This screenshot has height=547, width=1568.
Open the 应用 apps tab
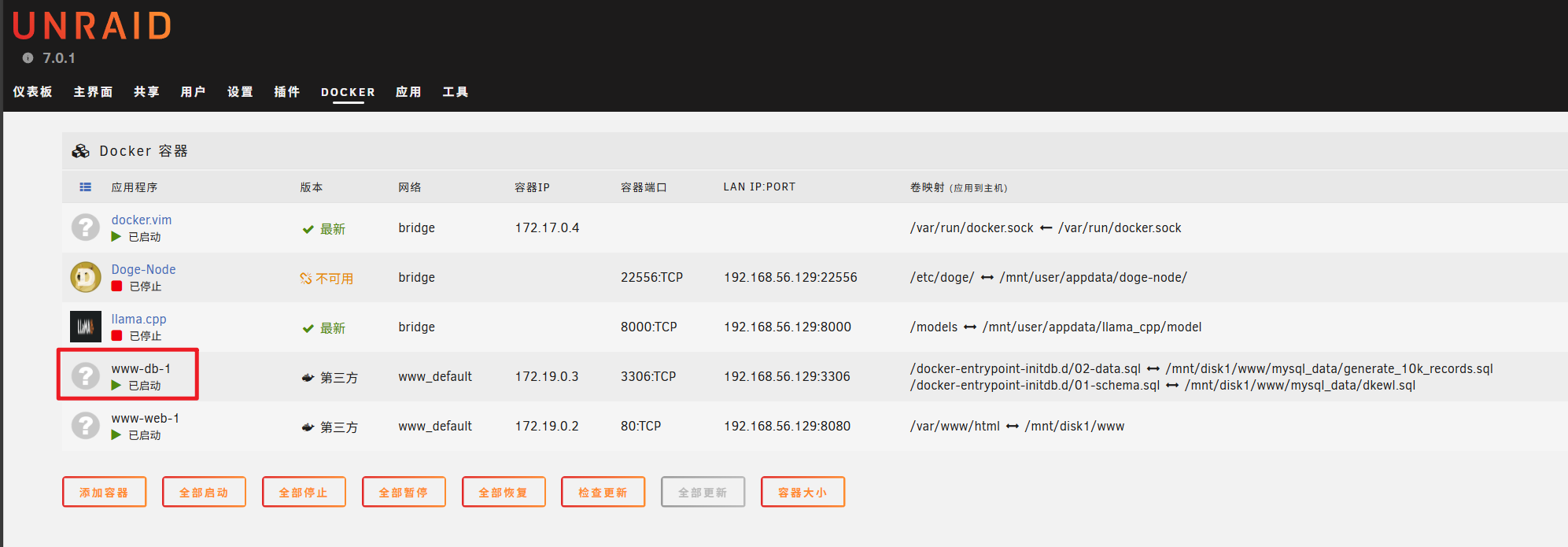pos(408,92)
